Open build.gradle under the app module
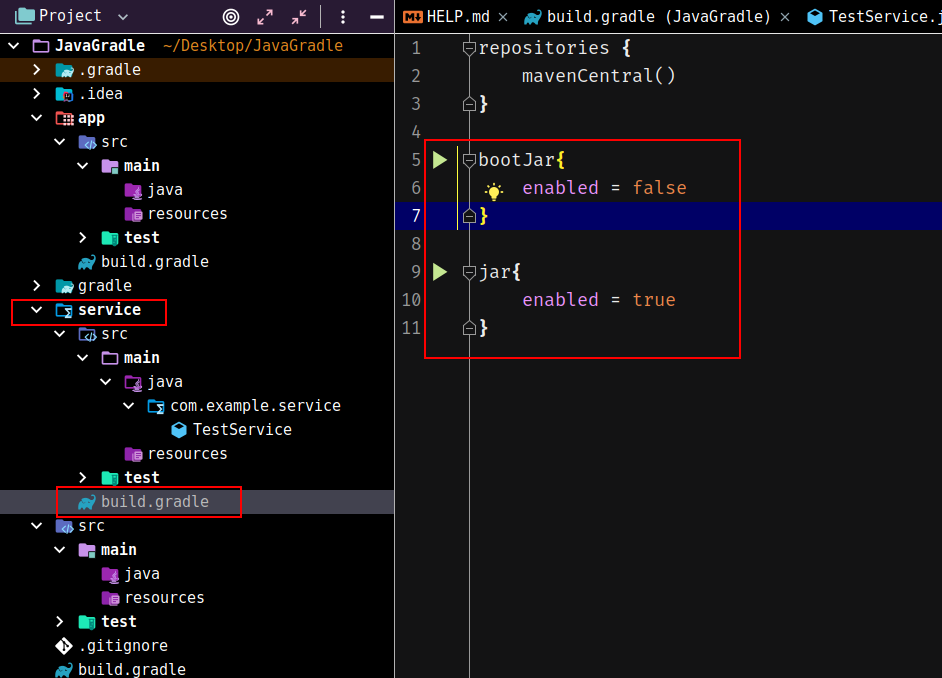Viewport: 942px width, 678px height. tap(154, 262)
